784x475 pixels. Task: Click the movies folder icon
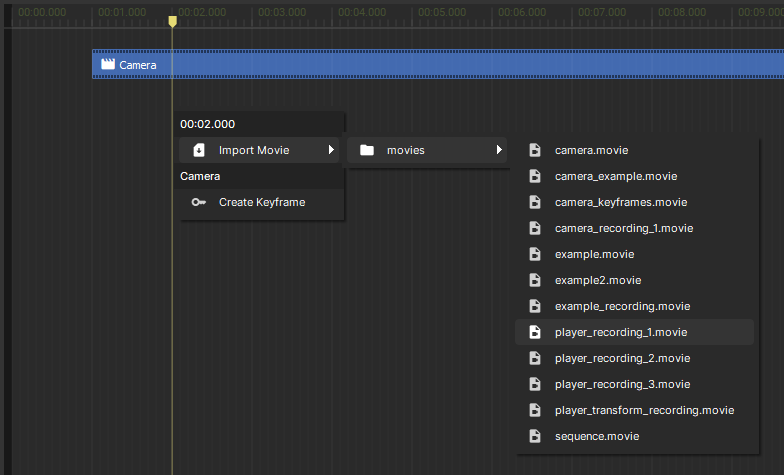click(366, 150)
